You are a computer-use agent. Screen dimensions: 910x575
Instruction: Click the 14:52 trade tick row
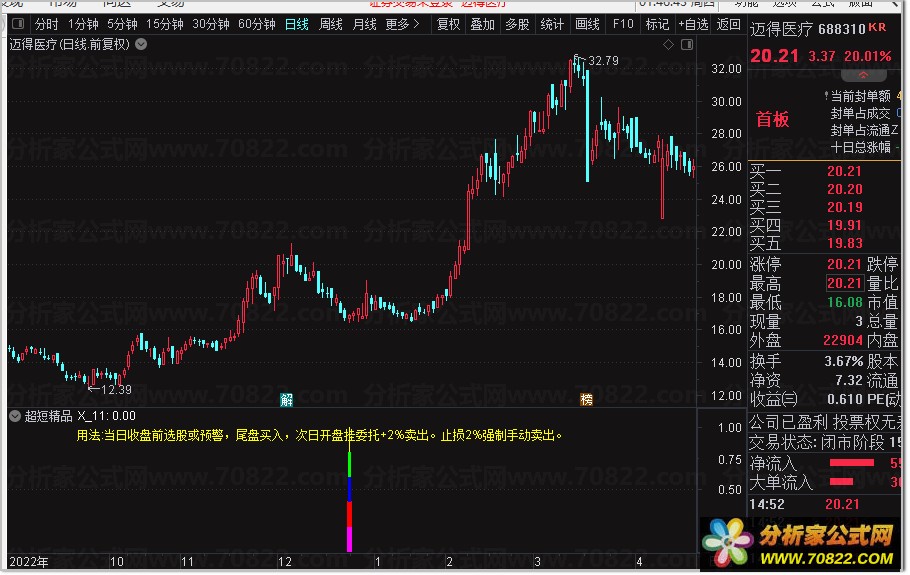point(824,505)
